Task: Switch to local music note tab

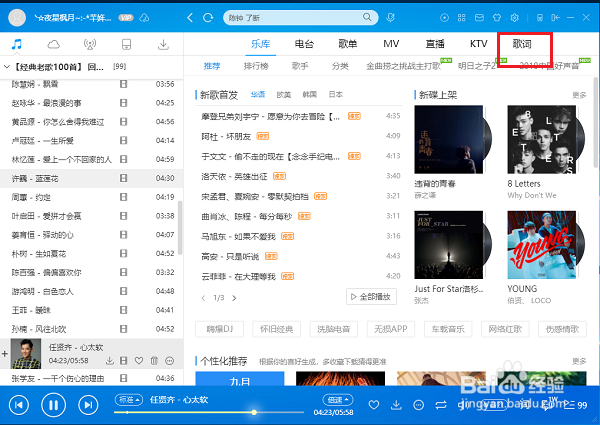Action: [16, 44]
